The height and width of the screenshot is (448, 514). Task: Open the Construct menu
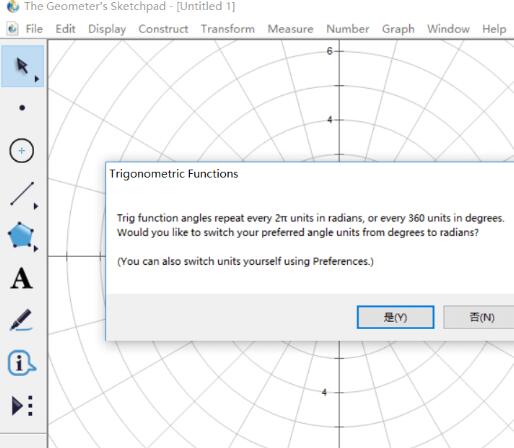pos(163,29)
